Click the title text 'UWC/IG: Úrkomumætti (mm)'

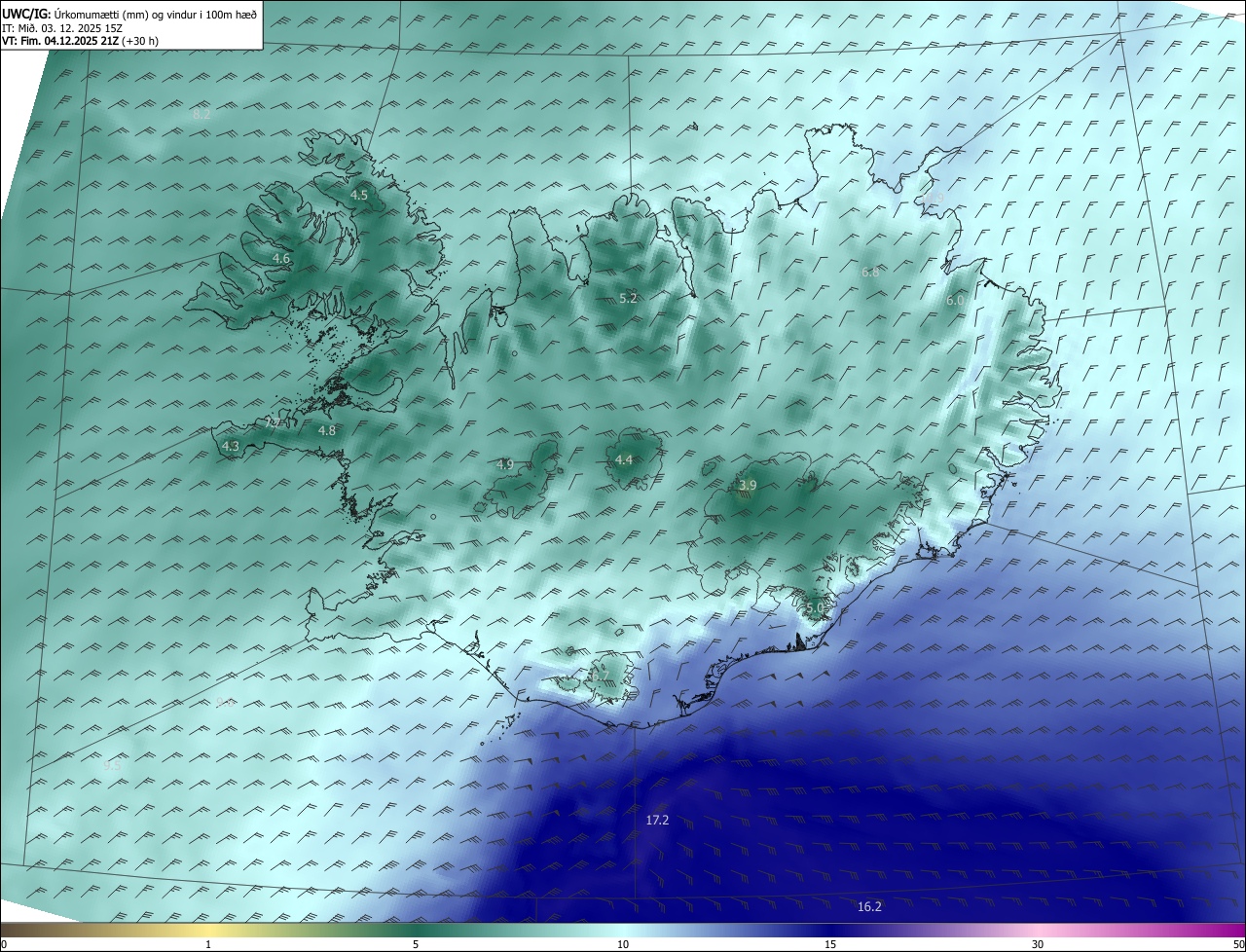pyautogui.click(x=75, y=14)
